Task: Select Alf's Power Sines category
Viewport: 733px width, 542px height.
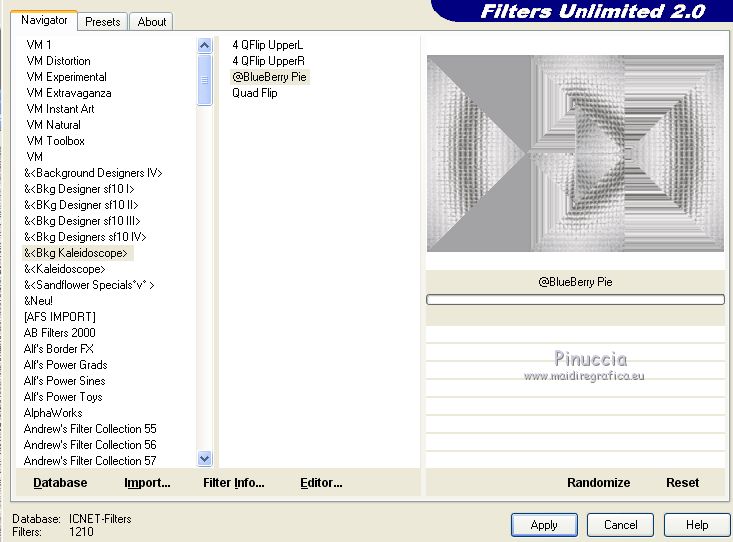Action: (x=65, y=381)
